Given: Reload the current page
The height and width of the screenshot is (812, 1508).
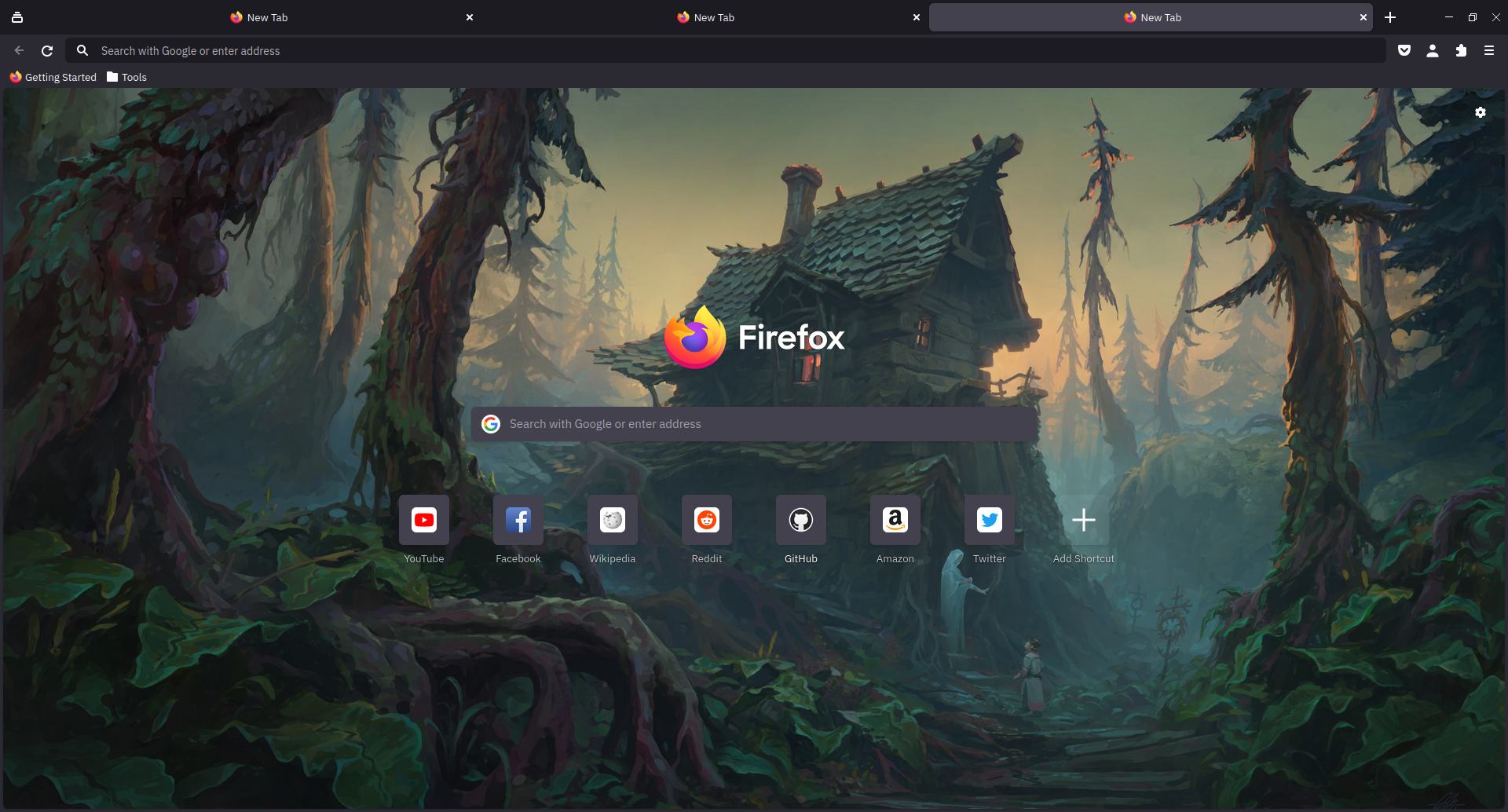Looking at the screenshot, I should coord(47,50).
